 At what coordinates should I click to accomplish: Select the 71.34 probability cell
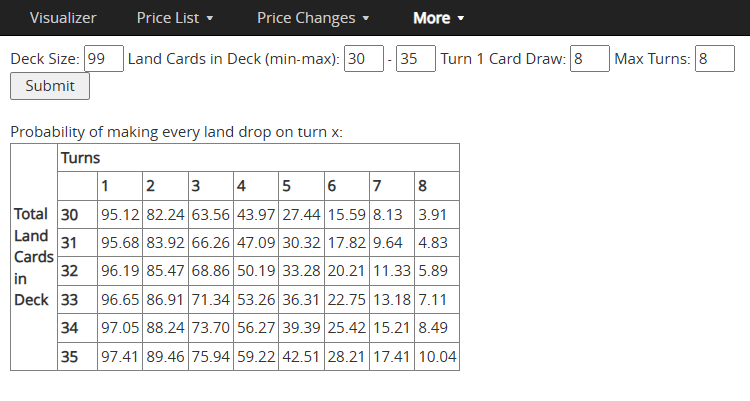coord(210,300)
